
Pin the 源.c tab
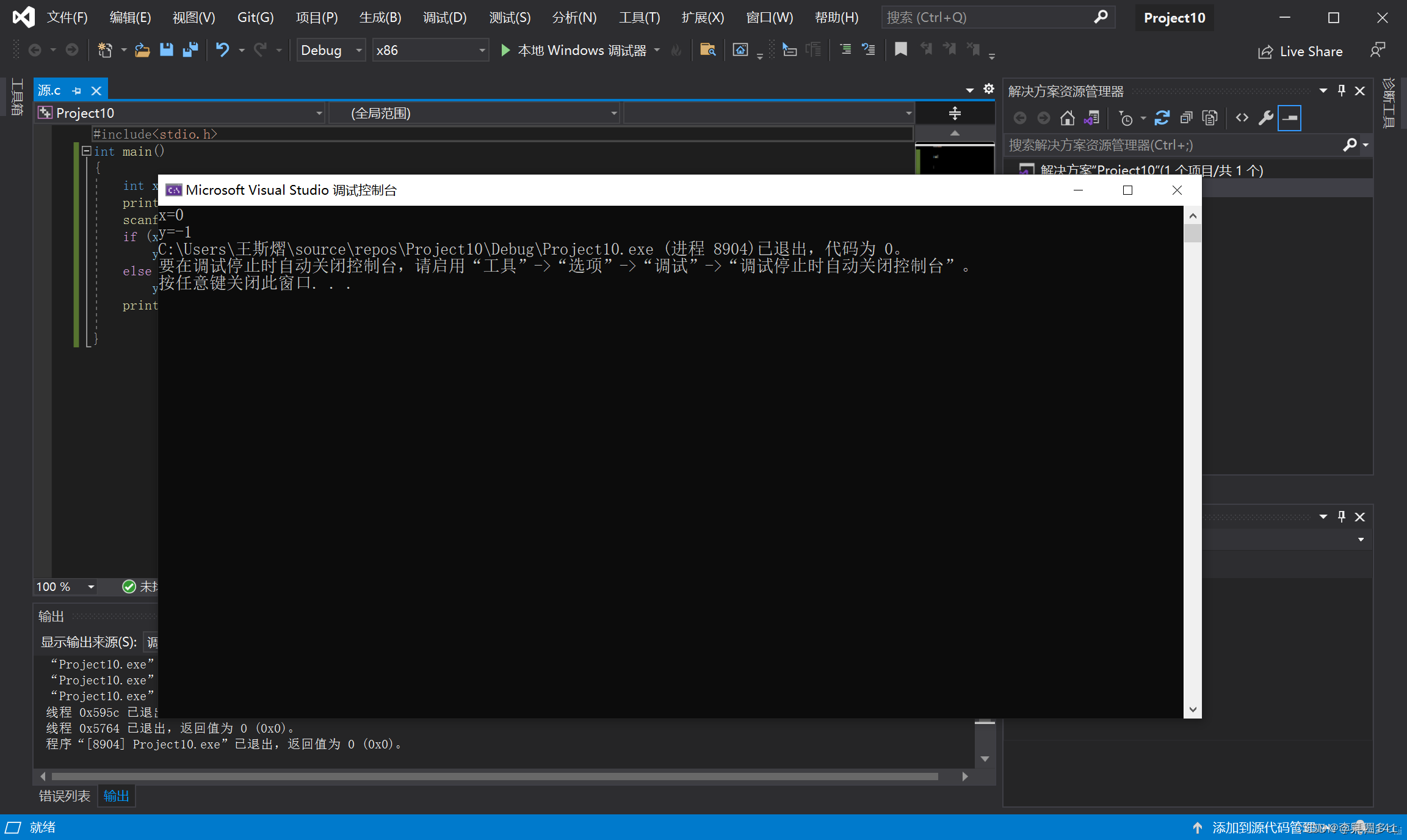77,91
